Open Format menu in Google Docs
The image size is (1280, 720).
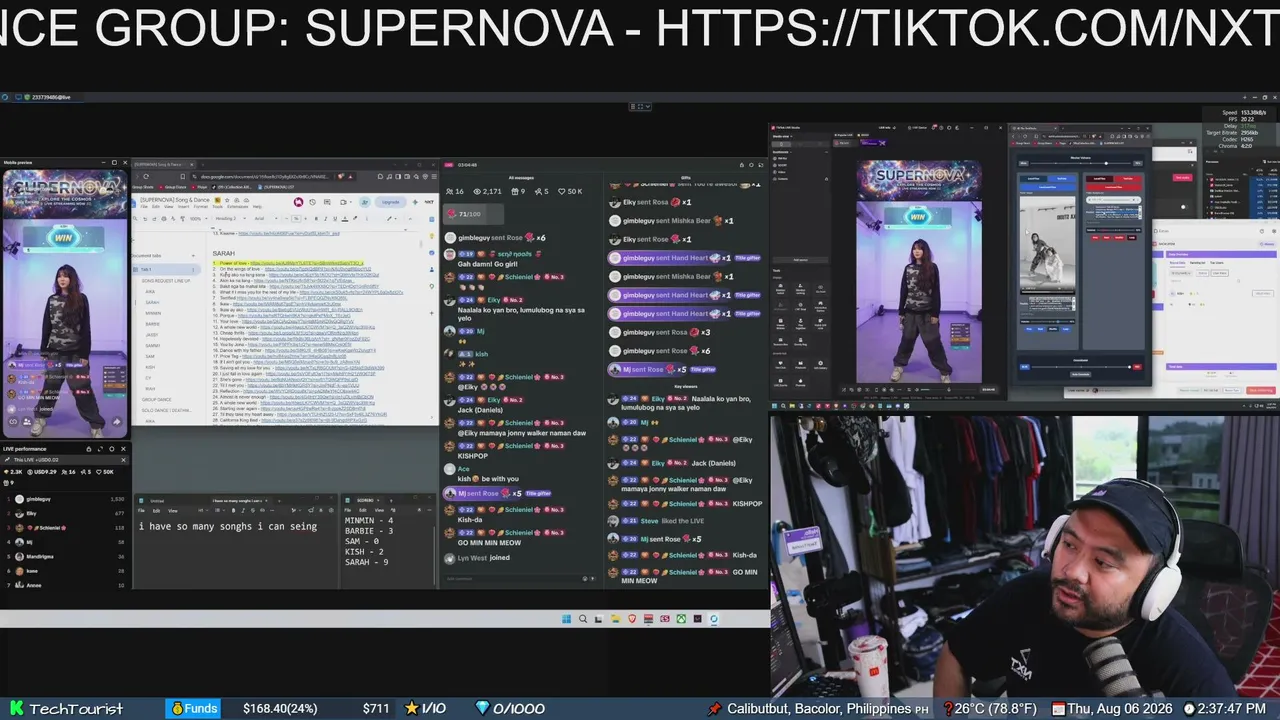click(x=201, y=206)
